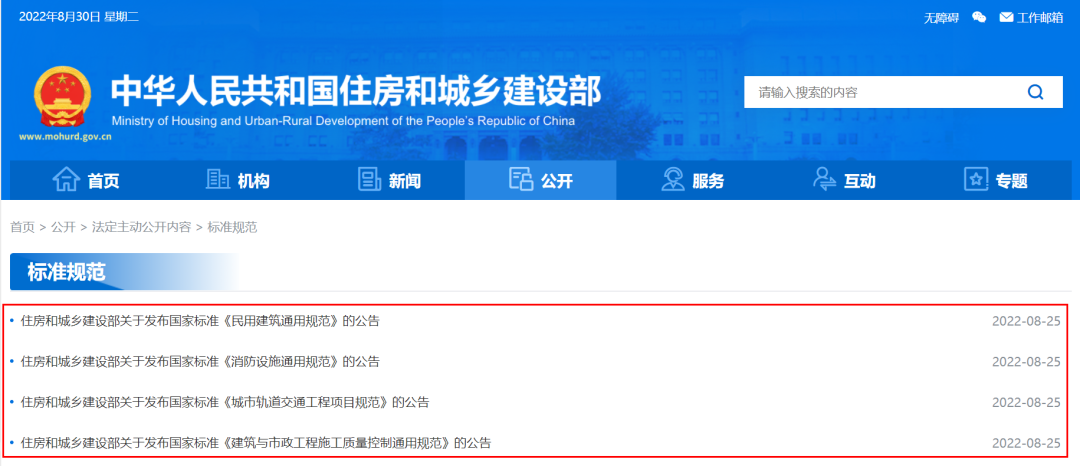
Task: Open 城市轨道交通工程项目规范 announcement
Action: click(x=225, y=402)
